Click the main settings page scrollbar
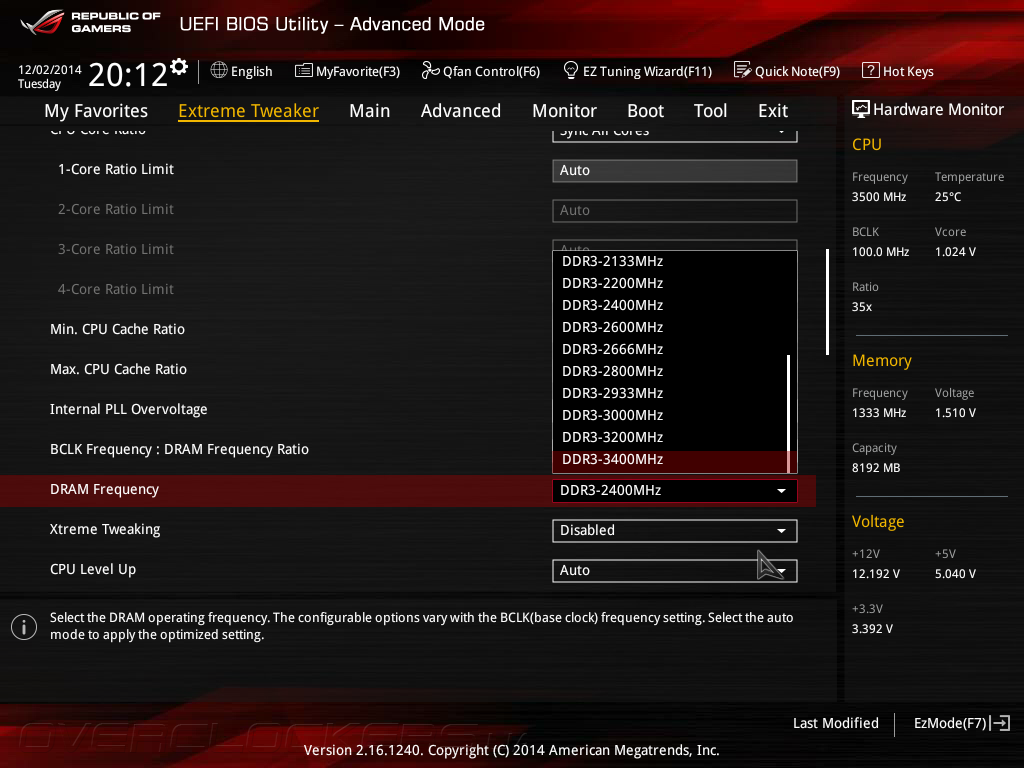This screenshot has width=1024, height=768. tap(827, 302)
